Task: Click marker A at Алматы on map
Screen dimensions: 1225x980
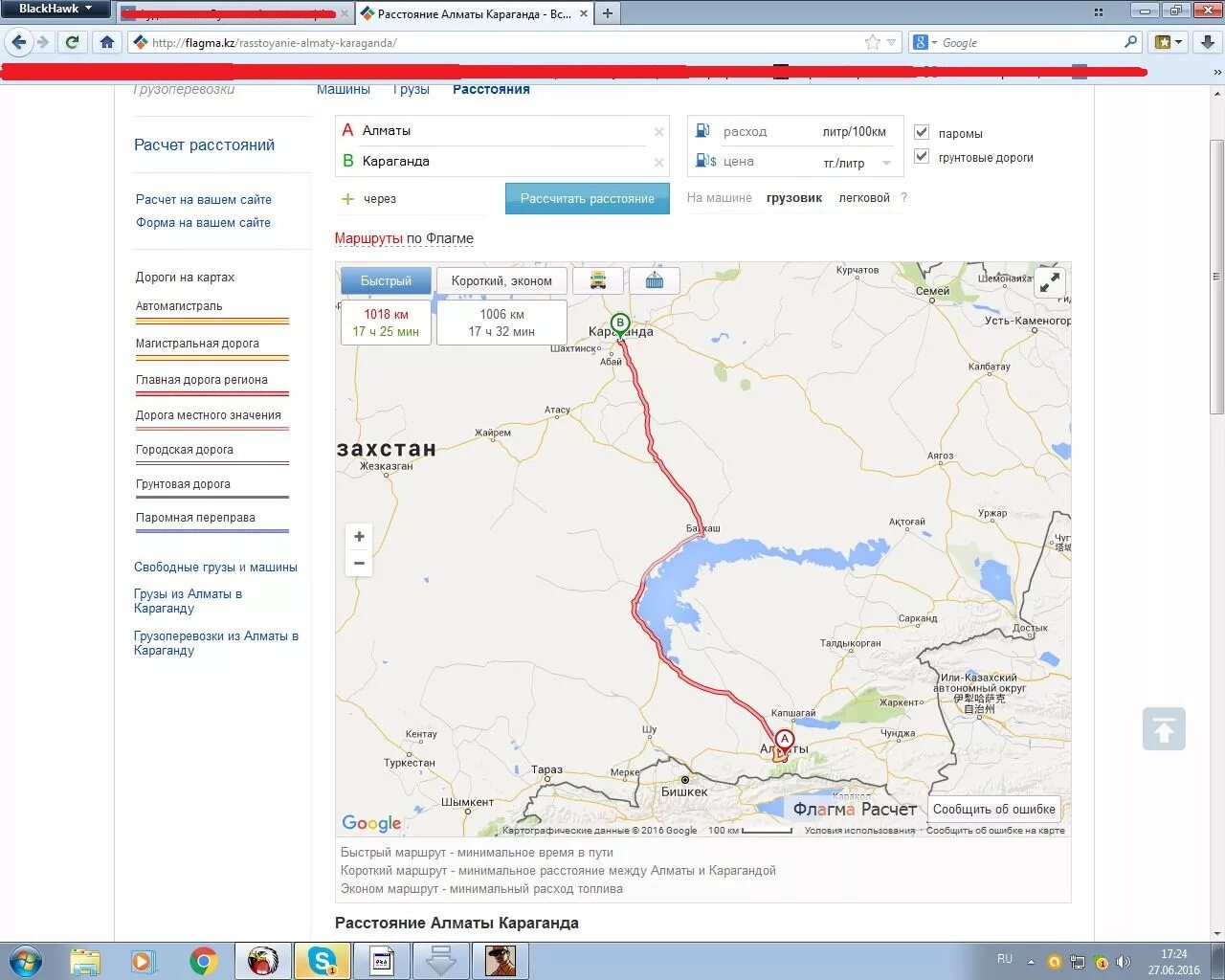Action: point(784,741)
